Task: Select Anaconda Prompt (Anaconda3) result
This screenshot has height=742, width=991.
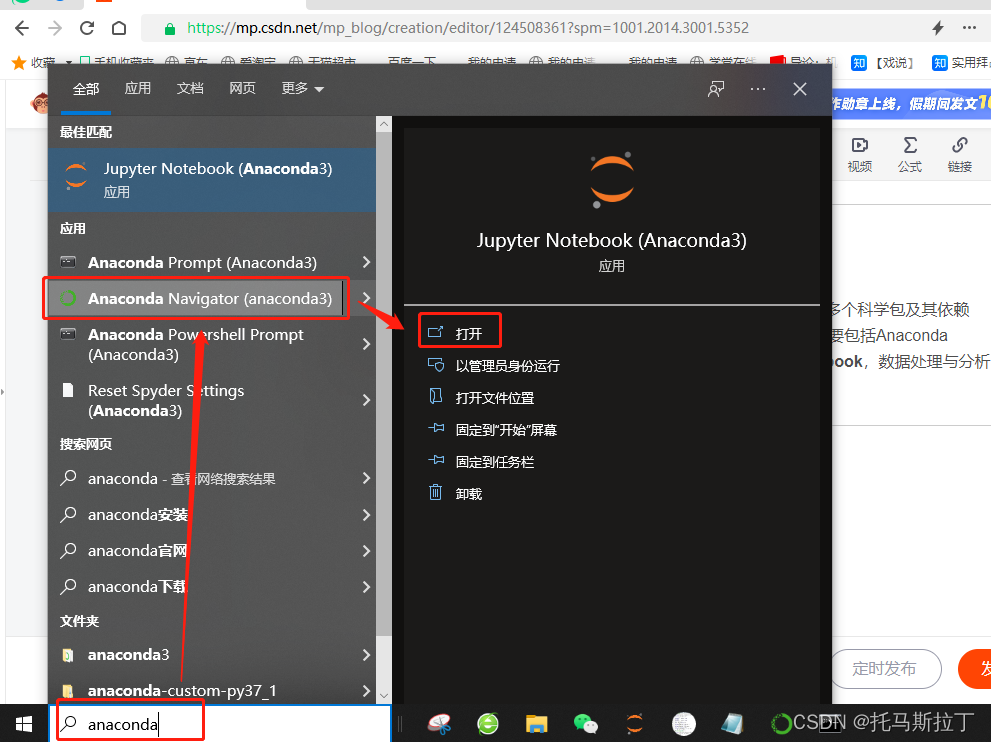Action: pyautogui.click(x=202, y=262)
